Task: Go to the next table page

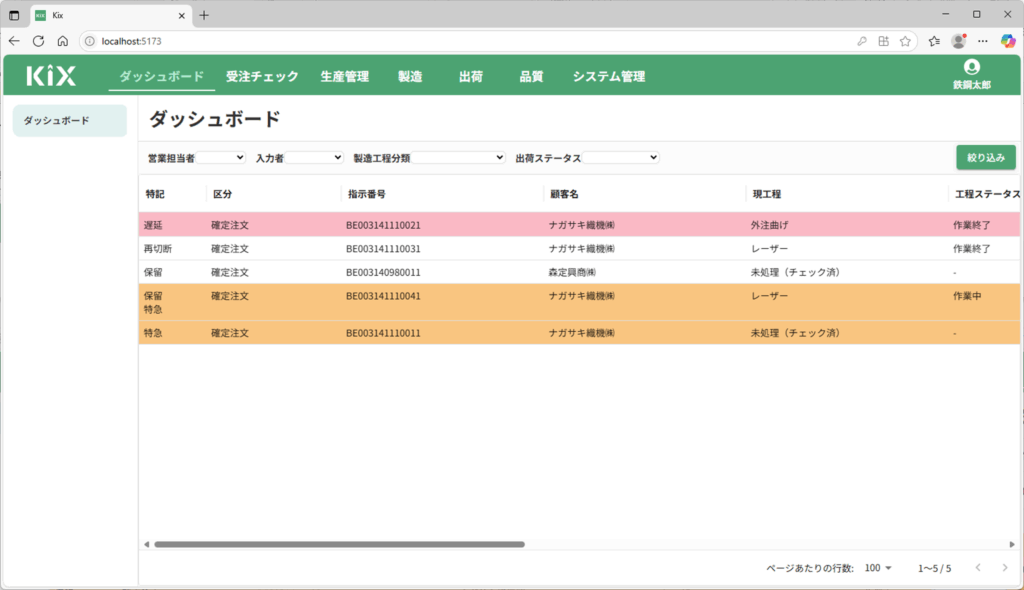Action: pyautogui.click(x=1005, y=568)
